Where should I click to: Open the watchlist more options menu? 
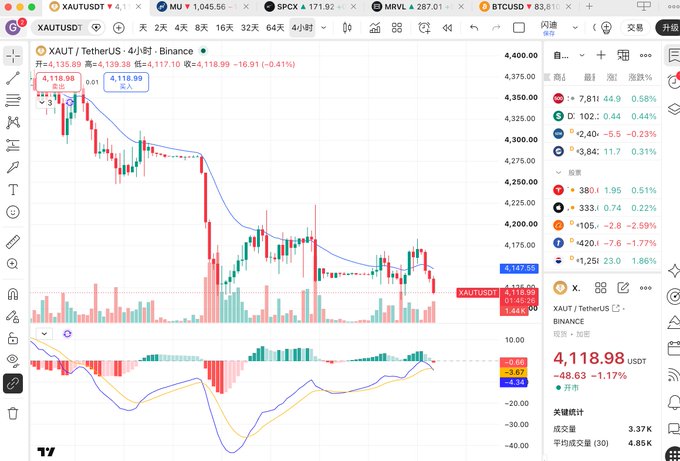(x=646, y=56)
